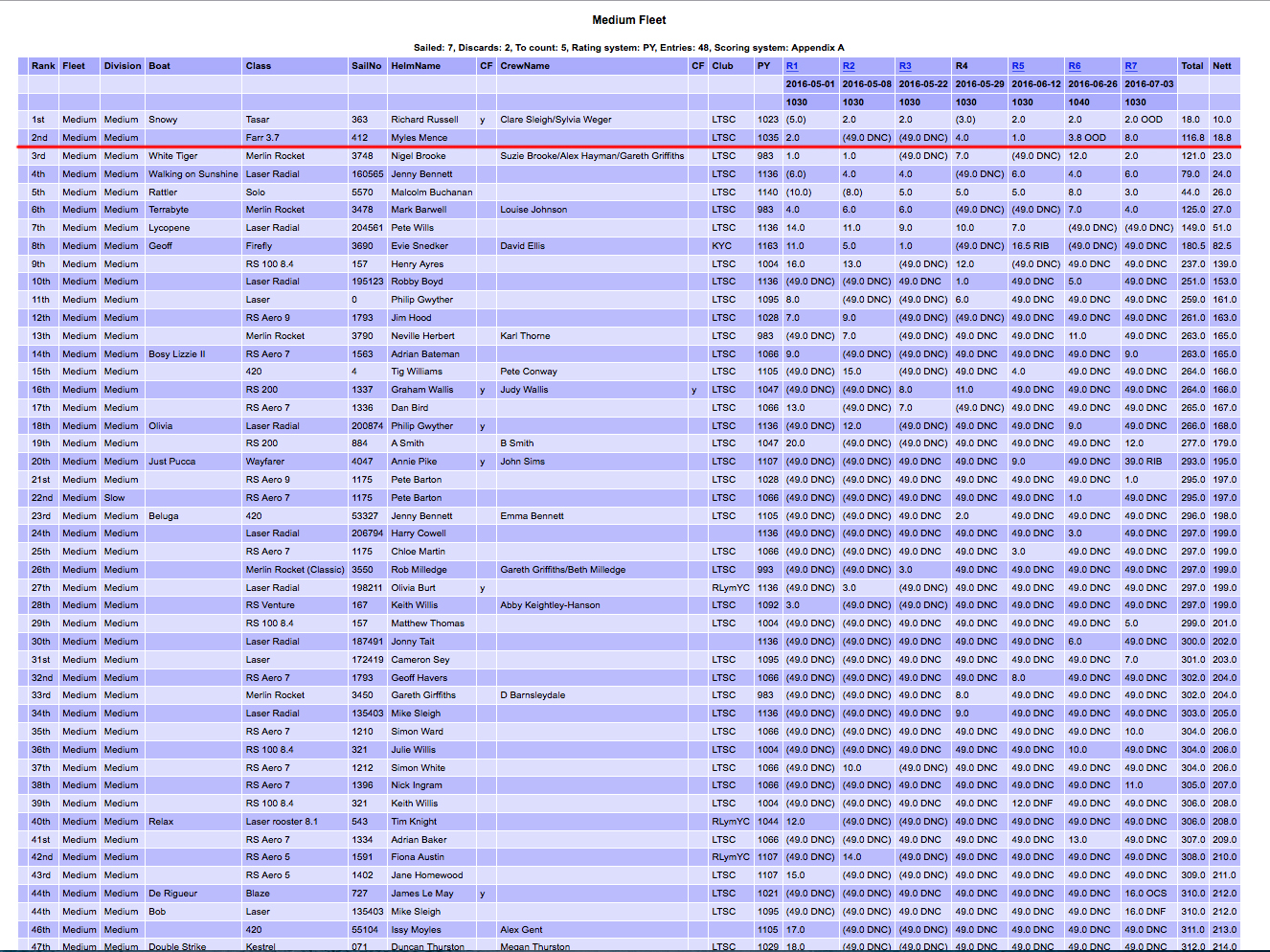
Task: Select boat name 'Lycopene'
Action: (x=170, y=228)
